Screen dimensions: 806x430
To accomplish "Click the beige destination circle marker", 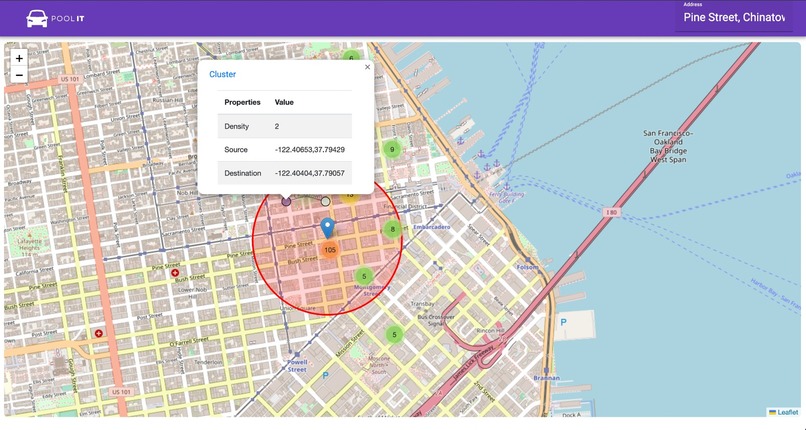I will point(325,201).
